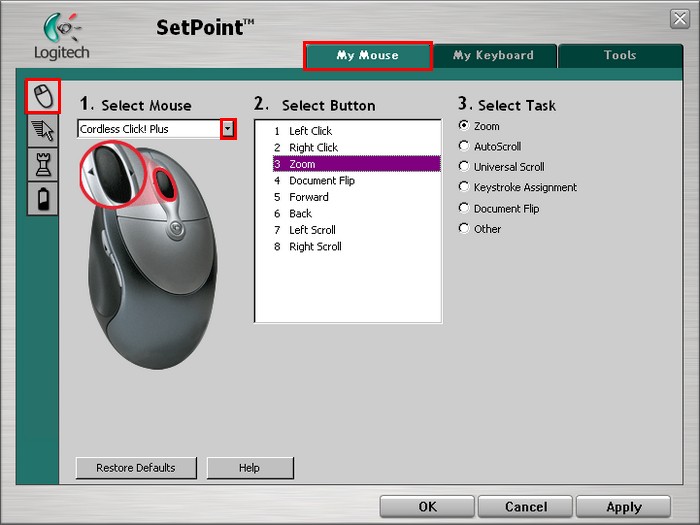
Task: Expand the Select Mouse dropdown arrow
Action: pos(228,129)
